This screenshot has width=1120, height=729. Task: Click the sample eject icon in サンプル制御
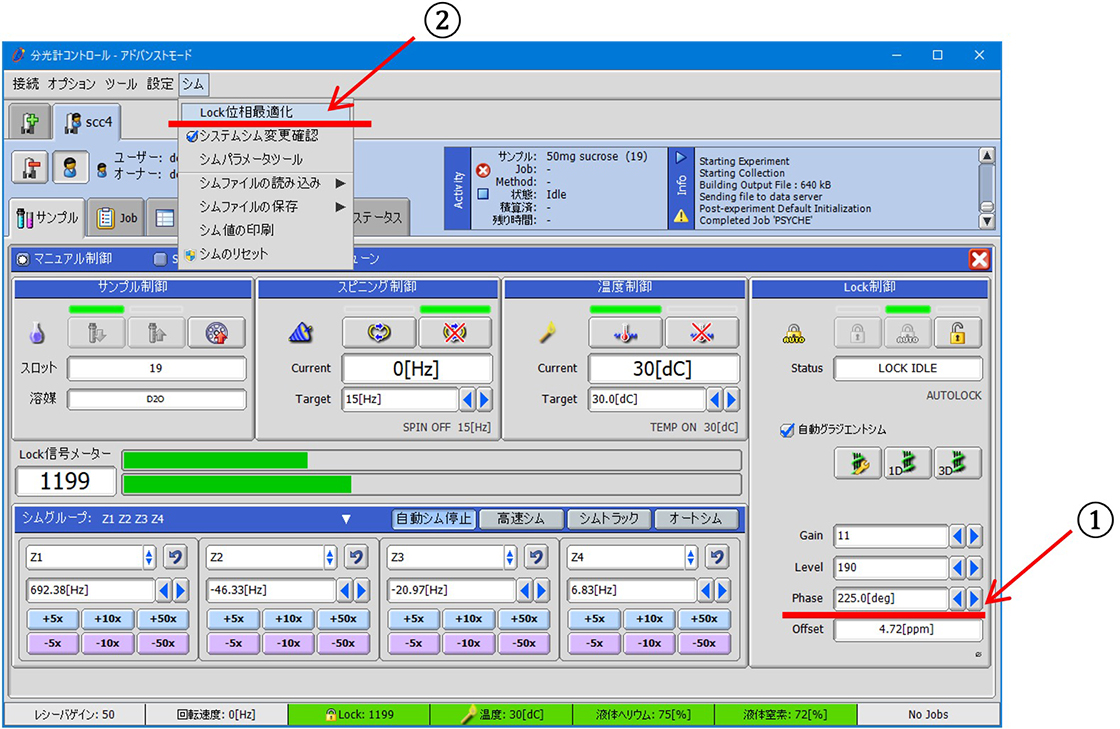point(156,333)
